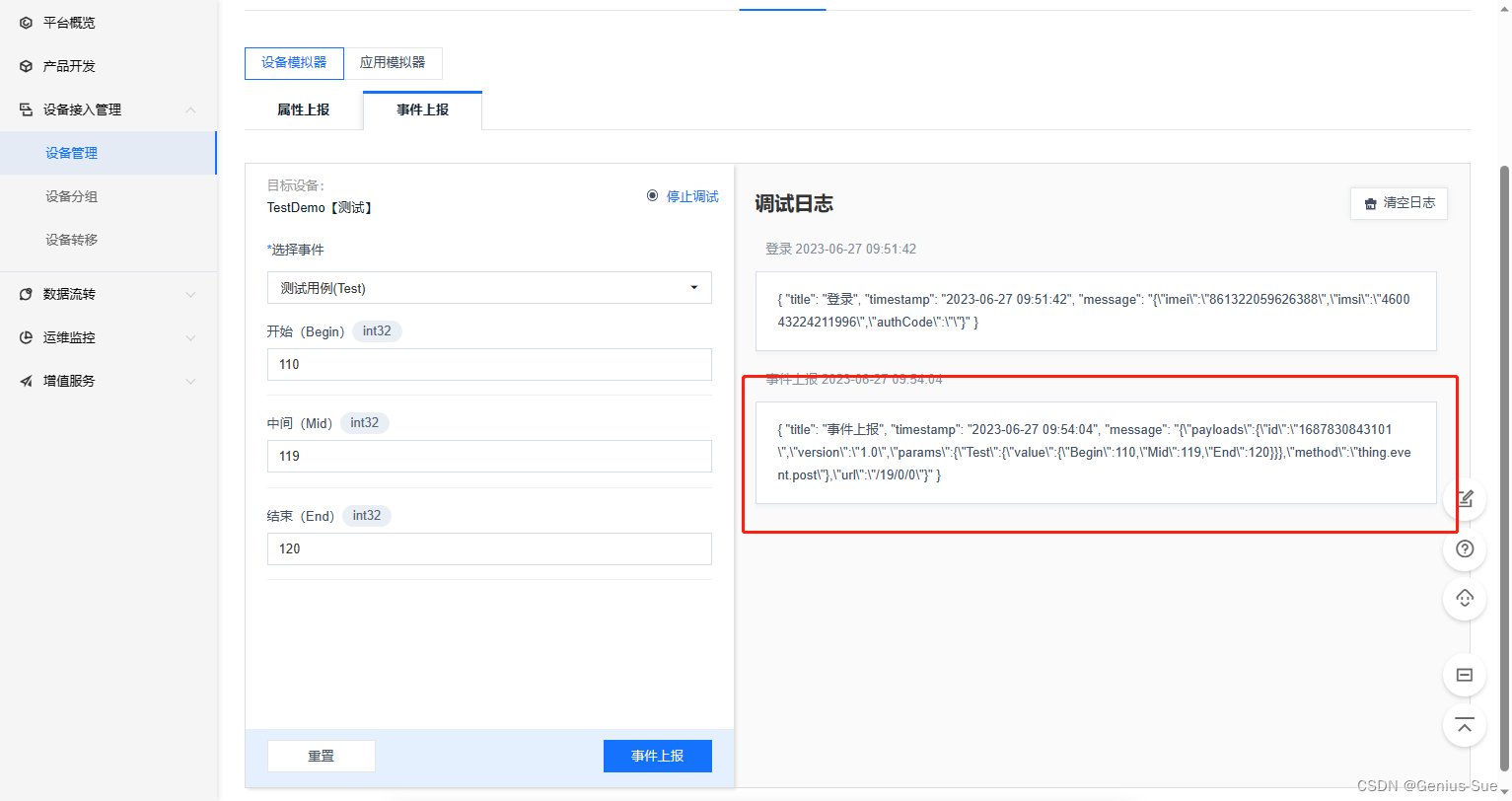Screen dimensions: 1512x801
Task: Open 平台概览 in the sidebar
Action: (x=108, y=23)
